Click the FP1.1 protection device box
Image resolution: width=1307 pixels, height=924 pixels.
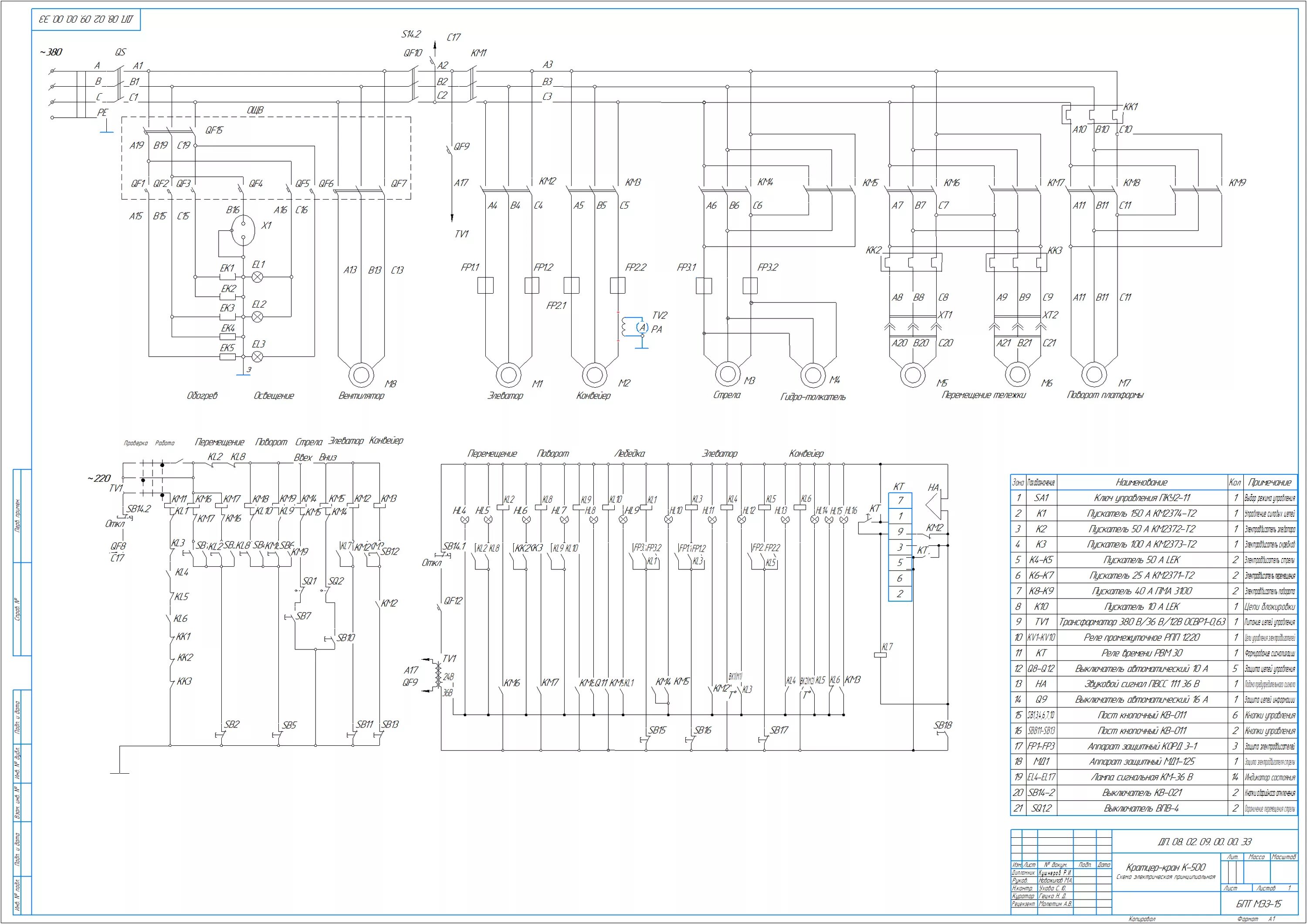tap(485, 285)
